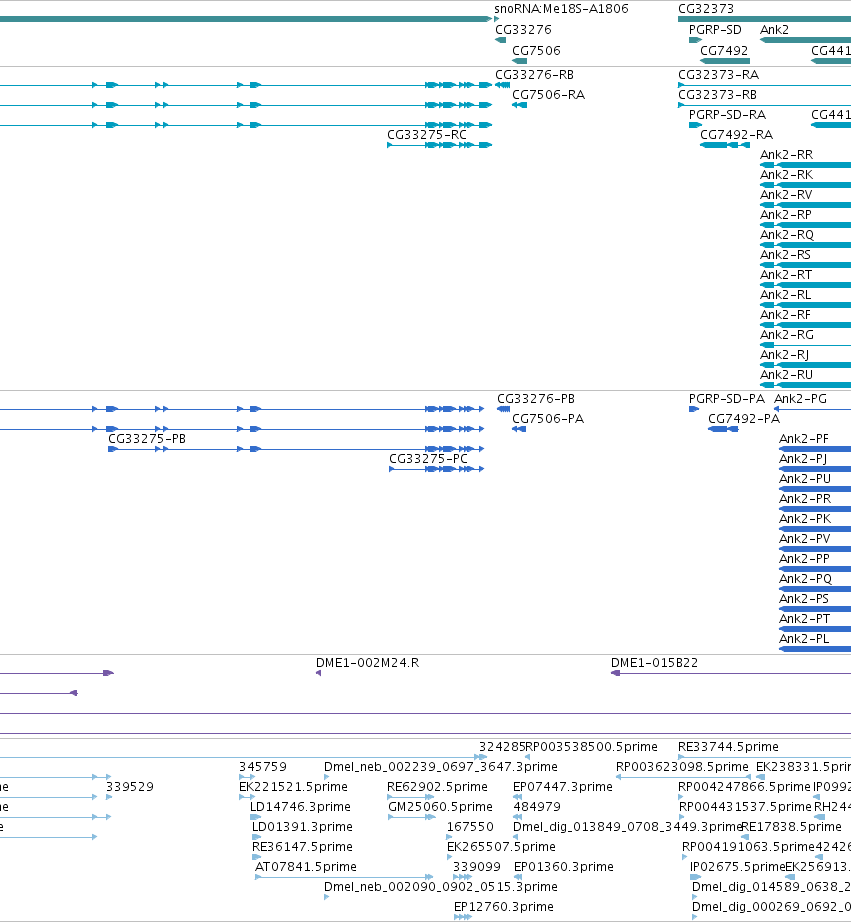
Task: Select the CG7506 gene label
Action: point(536,51)
